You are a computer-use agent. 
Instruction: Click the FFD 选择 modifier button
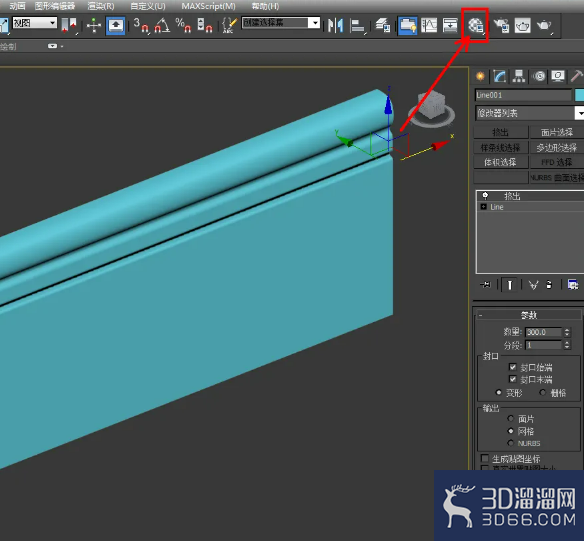(x=557, y=162)
